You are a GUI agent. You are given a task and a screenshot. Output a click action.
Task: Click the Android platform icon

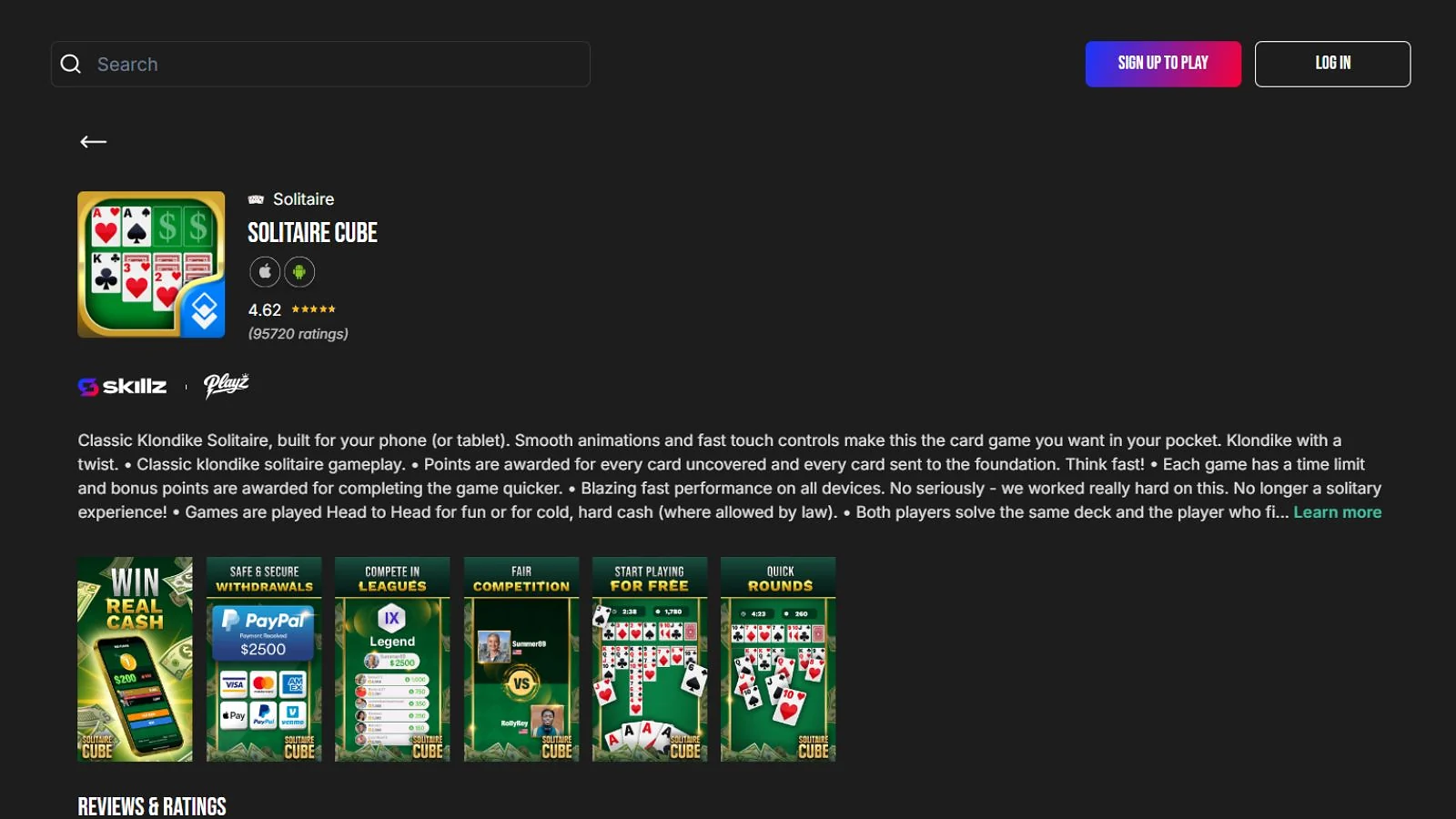click(x=299, y=271)
